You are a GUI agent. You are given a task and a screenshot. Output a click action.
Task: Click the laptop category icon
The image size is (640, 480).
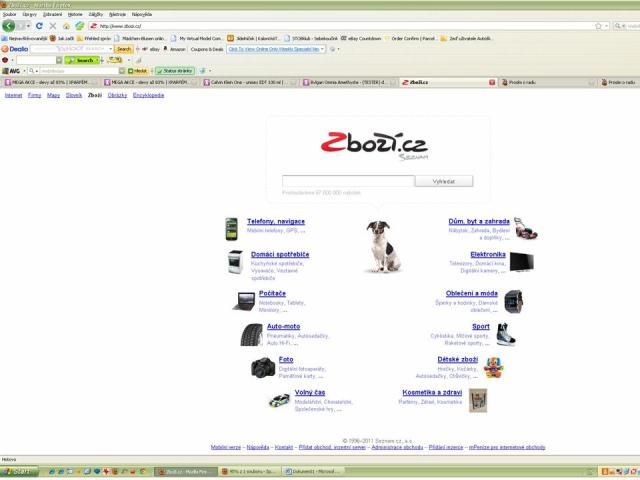[x=244, y=301]
